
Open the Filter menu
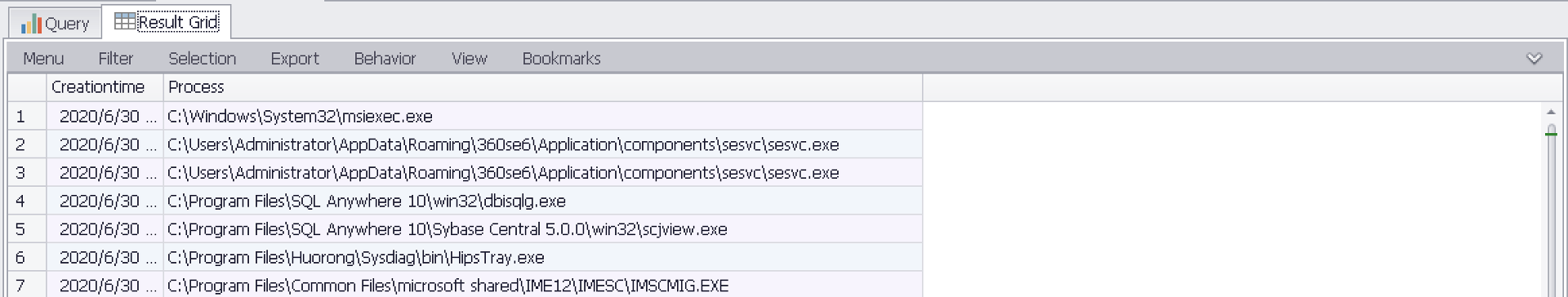[115, 59]
